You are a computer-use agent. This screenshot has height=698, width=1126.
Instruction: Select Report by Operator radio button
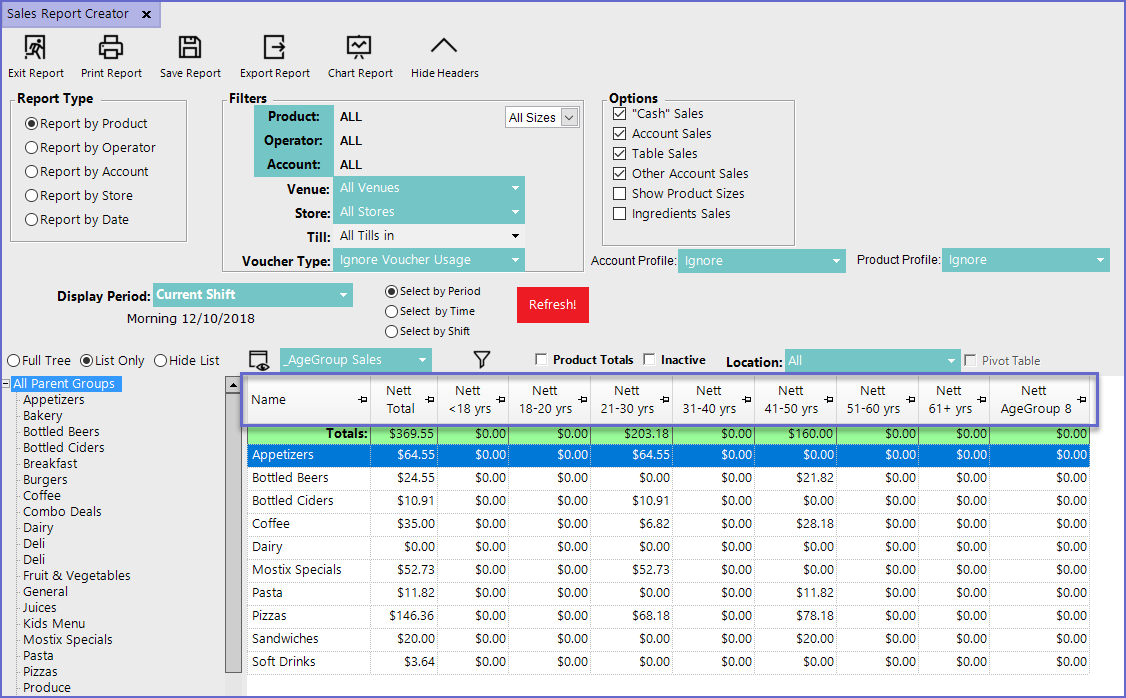click(32, 148)
